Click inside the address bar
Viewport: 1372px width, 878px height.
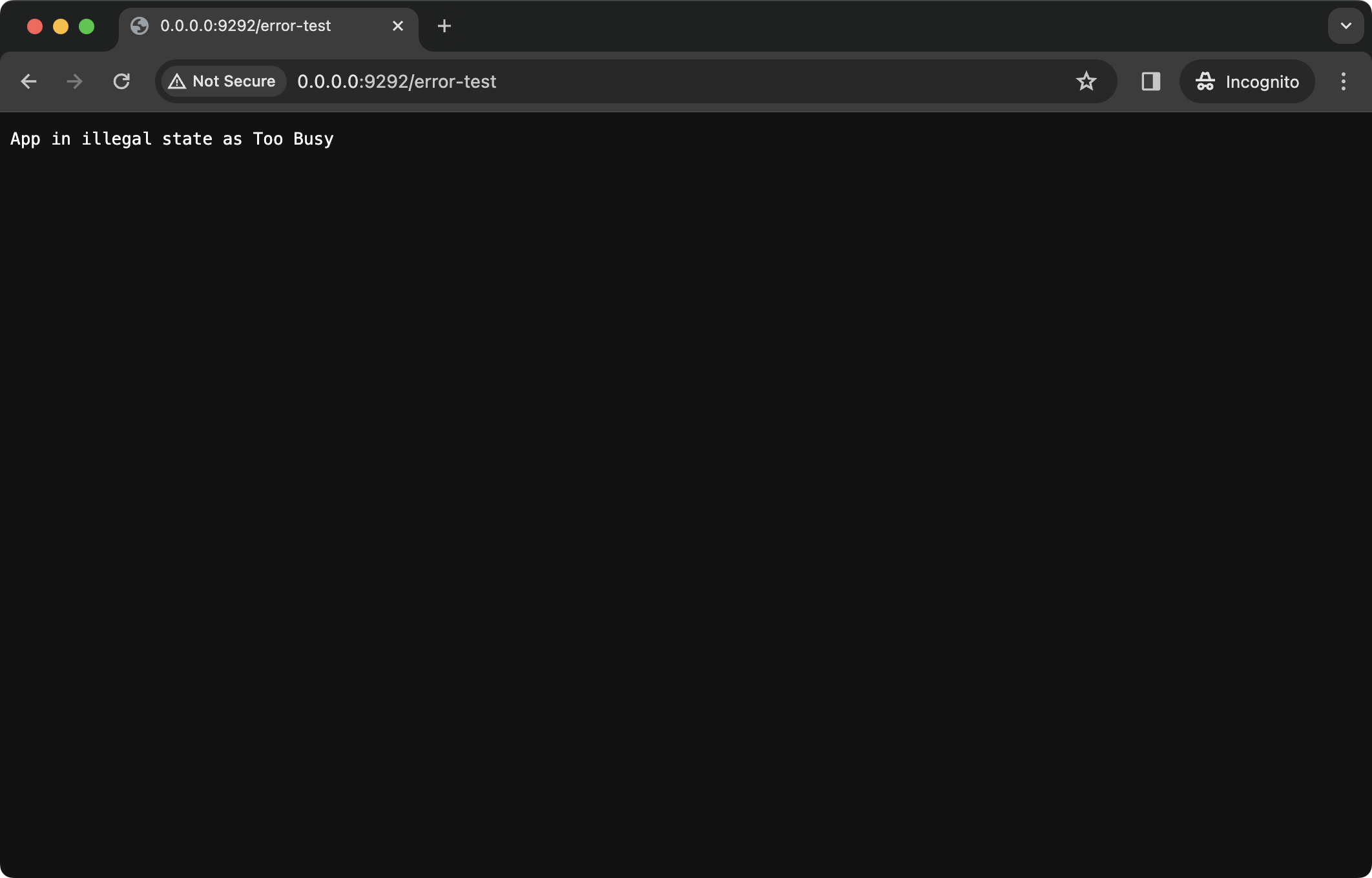coord(646,81)
